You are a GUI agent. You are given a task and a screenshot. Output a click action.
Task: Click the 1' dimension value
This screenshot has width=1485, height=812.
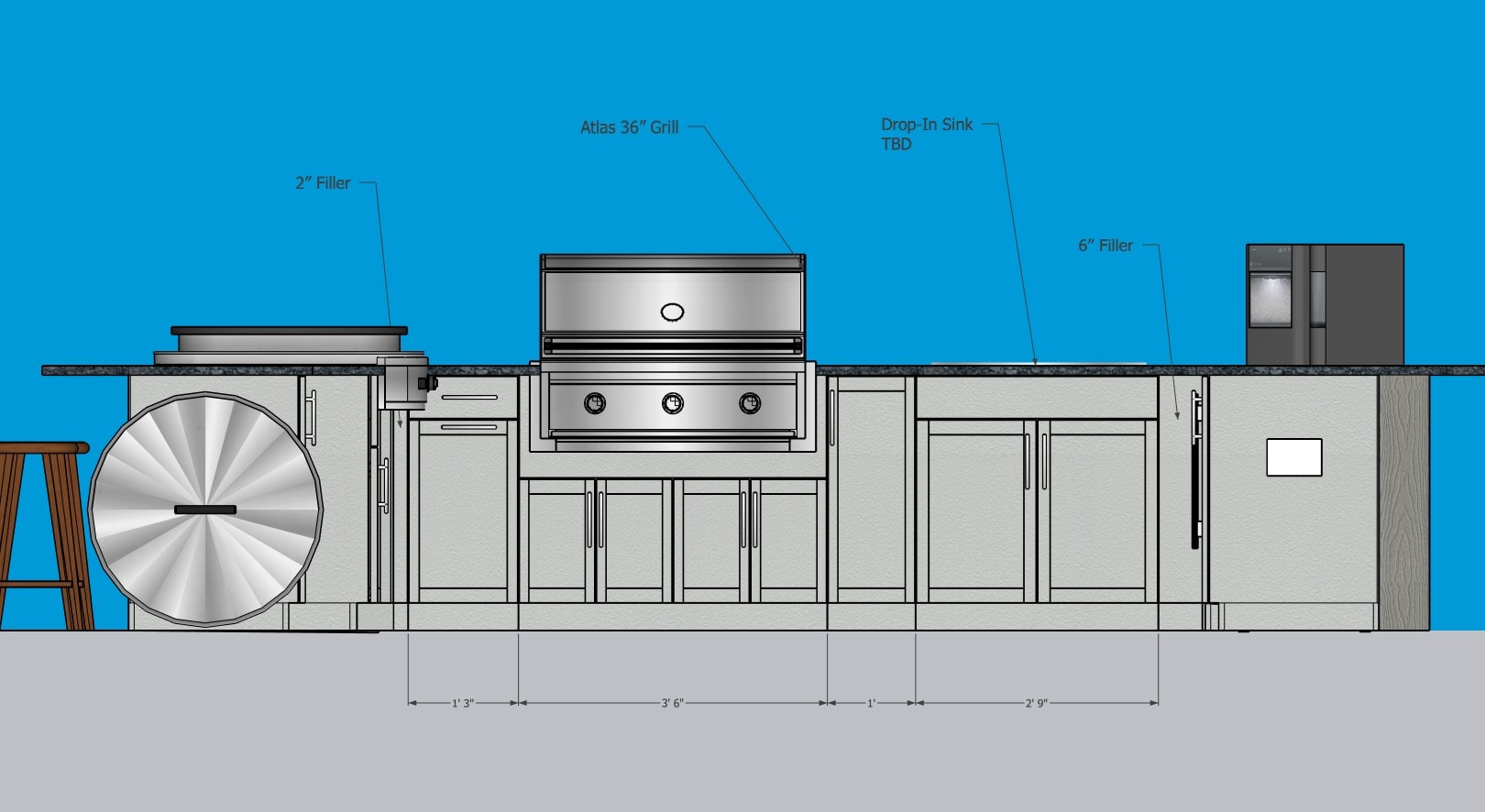click(x=871, y=703)
